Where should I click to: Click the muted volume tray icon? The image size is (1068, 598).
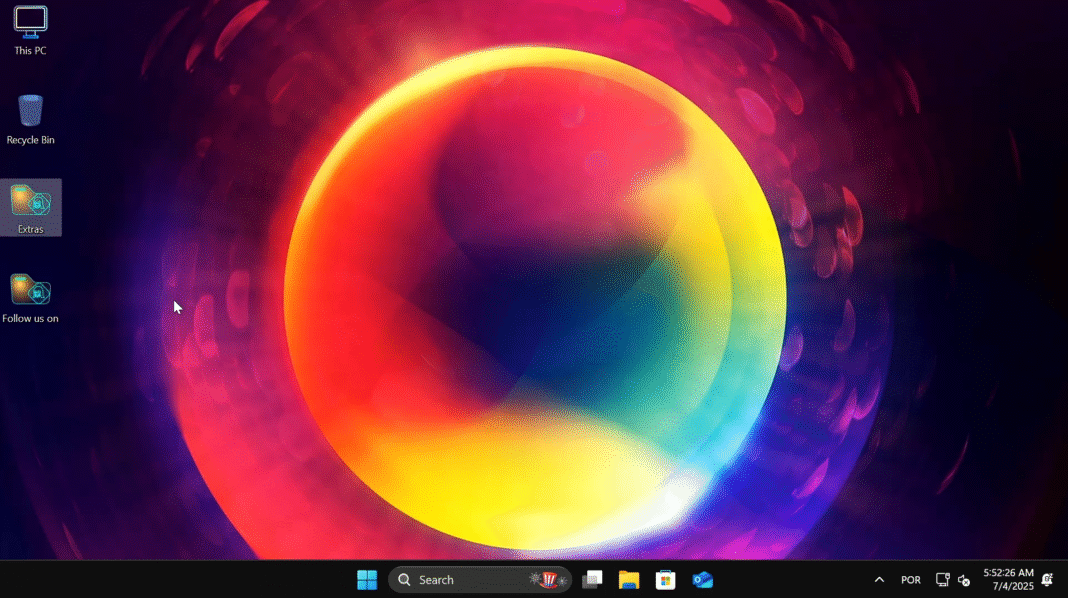964,580
